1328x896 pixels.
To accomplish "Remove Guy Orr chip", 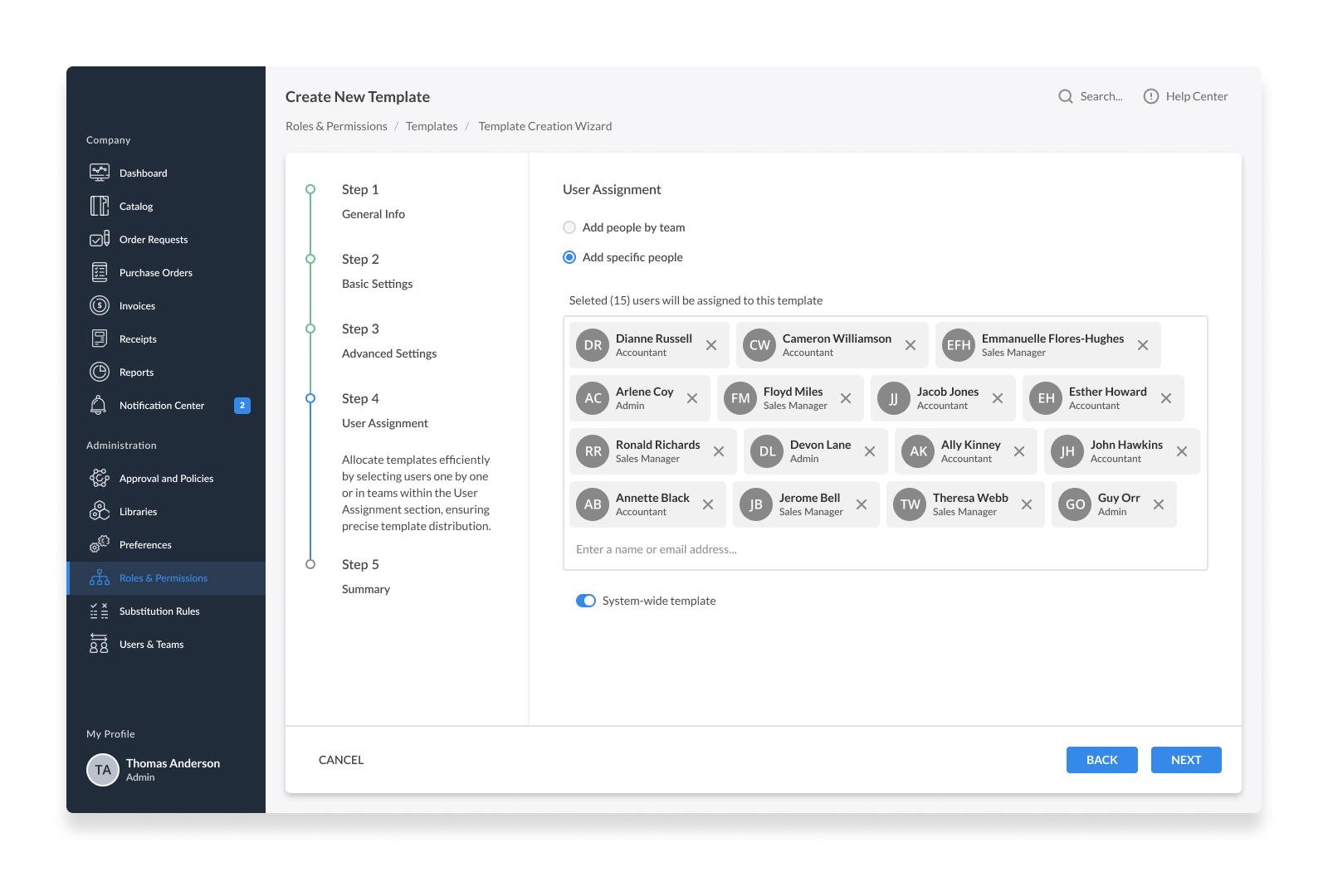I will click(1159, 504).
